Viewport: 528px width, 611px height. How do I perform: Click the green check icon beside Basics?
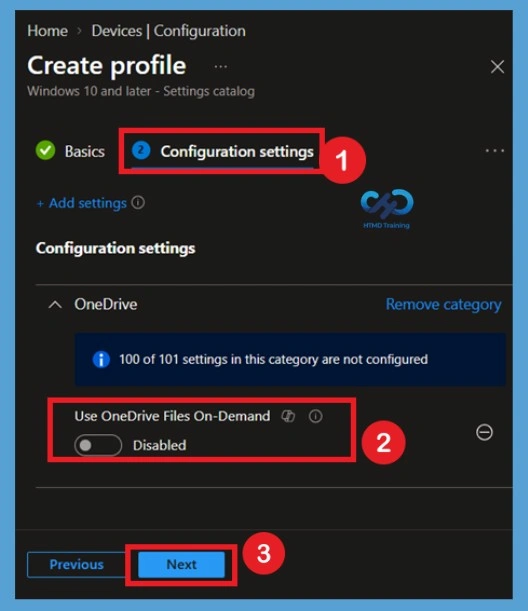click(x=45, y=150)
